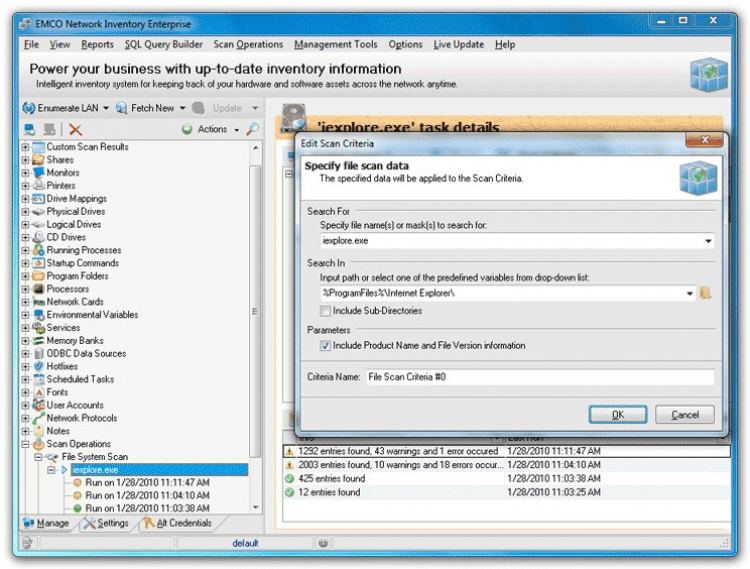Screen dimensions: 750x569
Task: Select Startup Commands in tree
Action: click(x=83, y=263)
